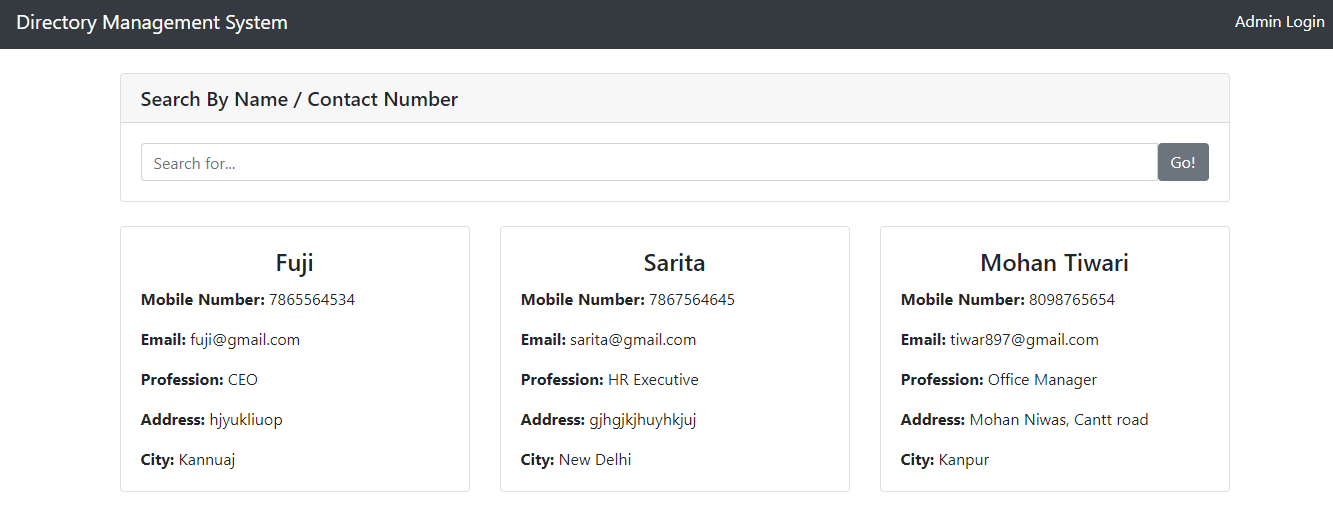
Task: Click Mohan Tiwari's mobile number 8098765654
Action: click(x=1072, y=300)
